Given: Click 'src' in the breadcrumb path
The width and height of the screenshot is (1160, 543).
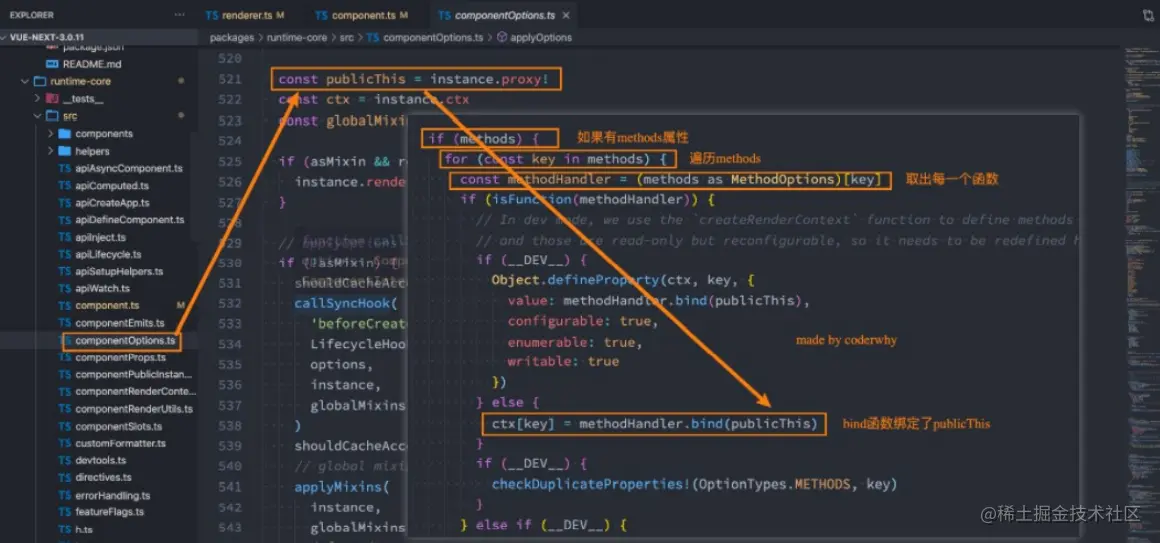Looking at the screenshot, I should point(346,37).
